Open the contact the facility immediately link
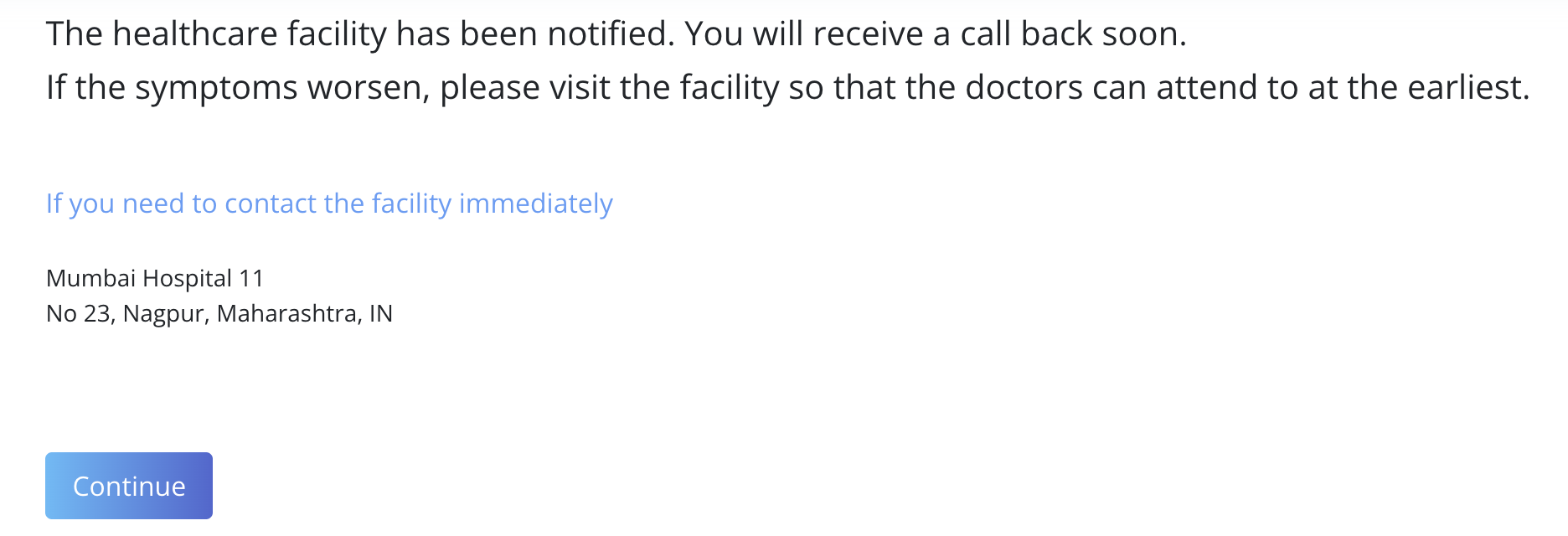Screen dimensions: 1568x536 click(329, 204)
